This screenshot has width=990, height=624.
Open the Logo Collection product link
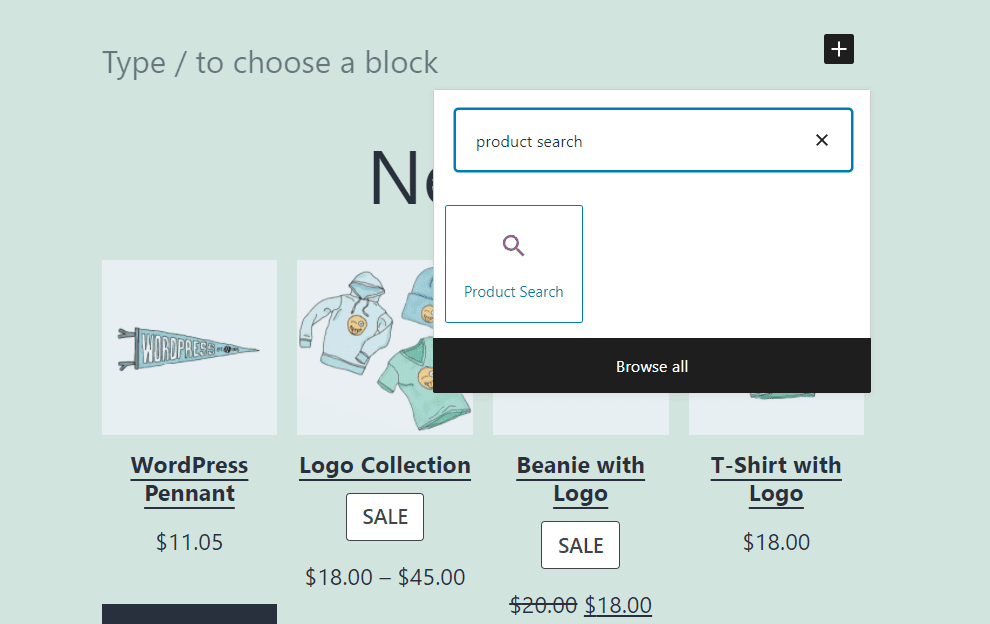tap(384, 465)
